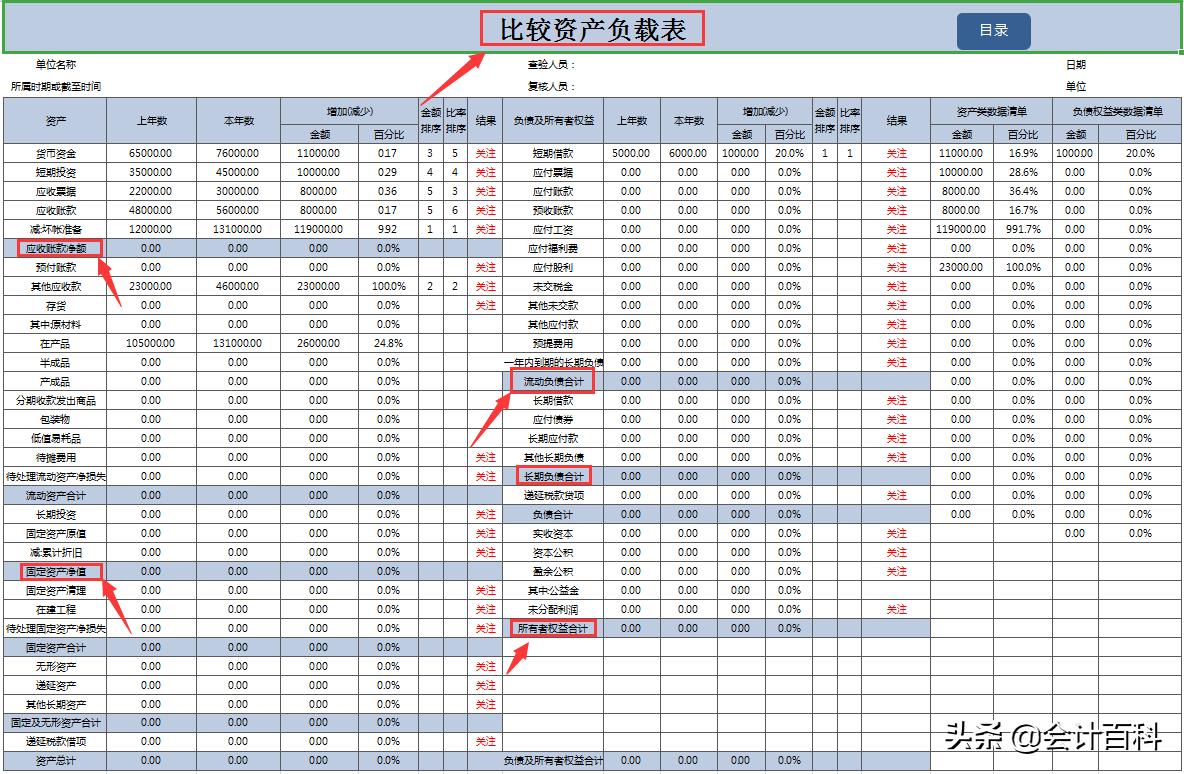1184x774 pixels.
Task: Select the 资产 column header
Action: (57, 120)
